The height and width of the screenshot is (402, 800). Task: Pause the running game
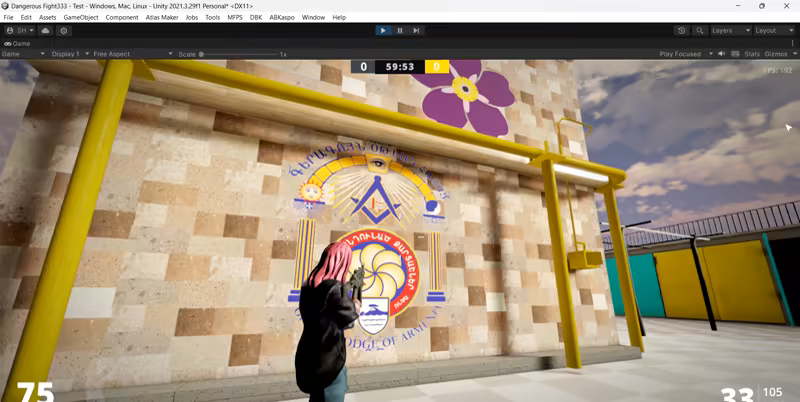(x=400, y=31)
